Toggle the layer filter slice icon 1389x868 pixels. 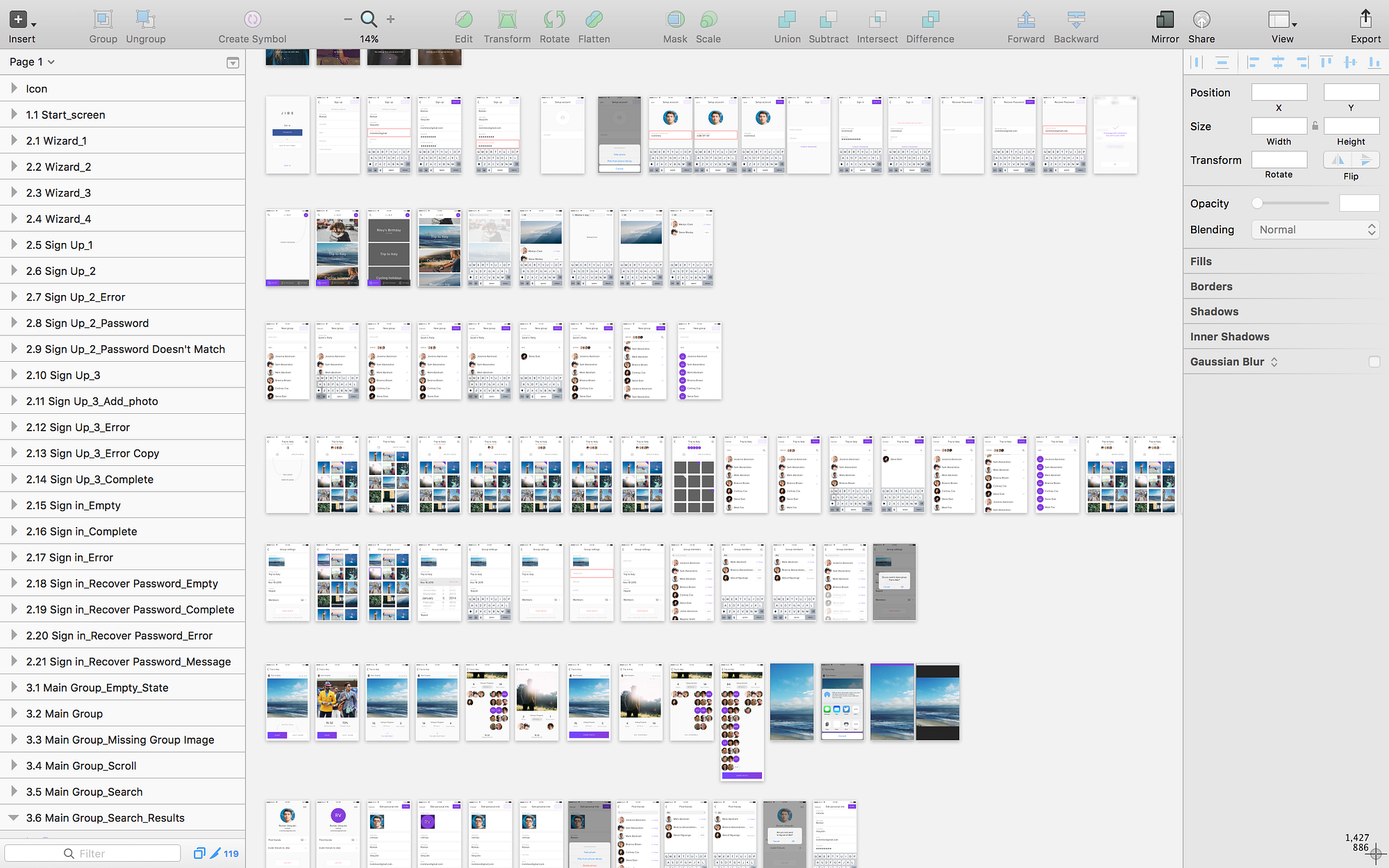click(x=215, y=853)
